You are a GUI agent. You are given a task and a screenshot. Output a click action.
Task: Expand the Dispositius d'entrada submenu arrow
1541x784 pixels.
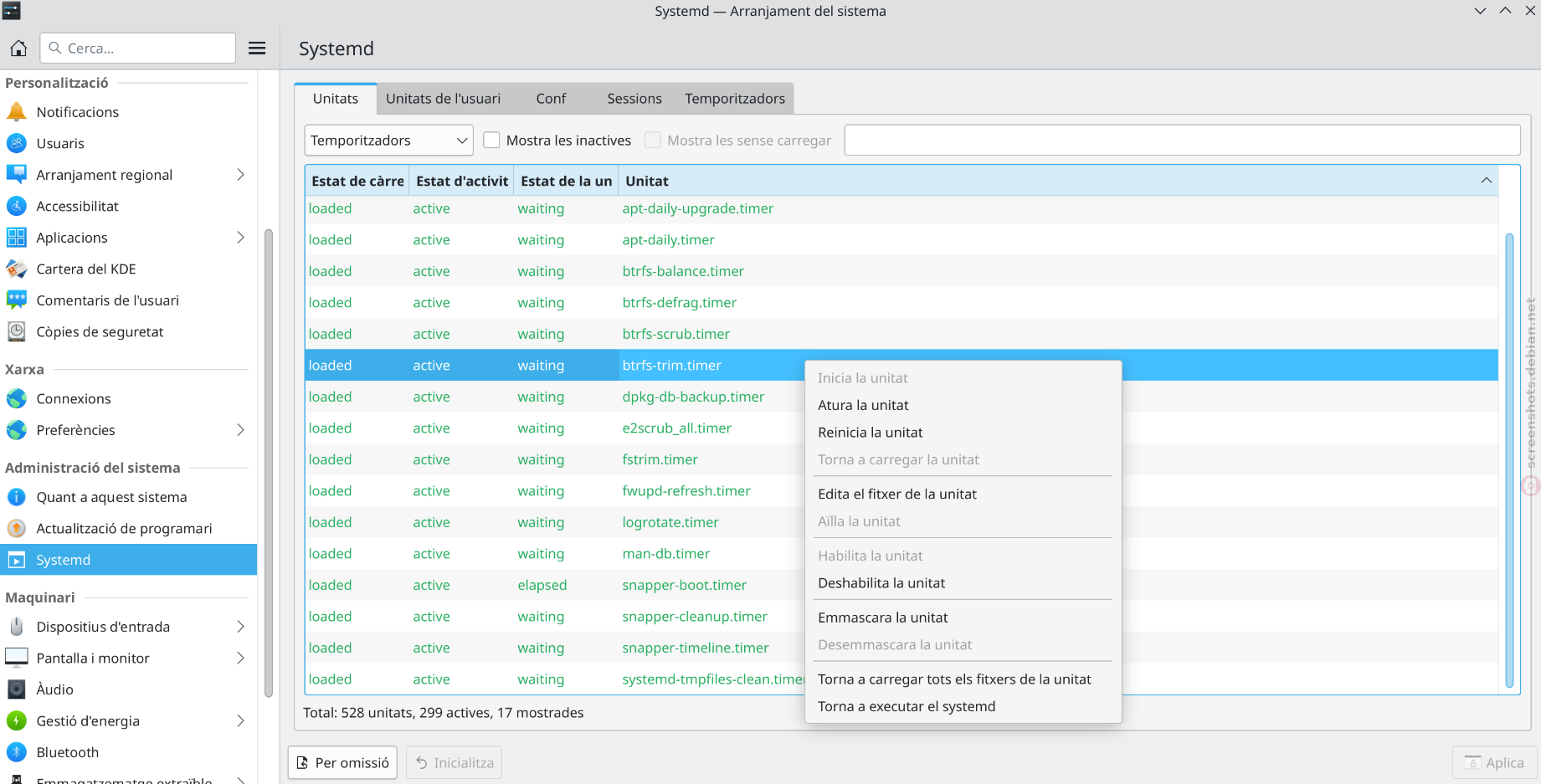(240, 626)
